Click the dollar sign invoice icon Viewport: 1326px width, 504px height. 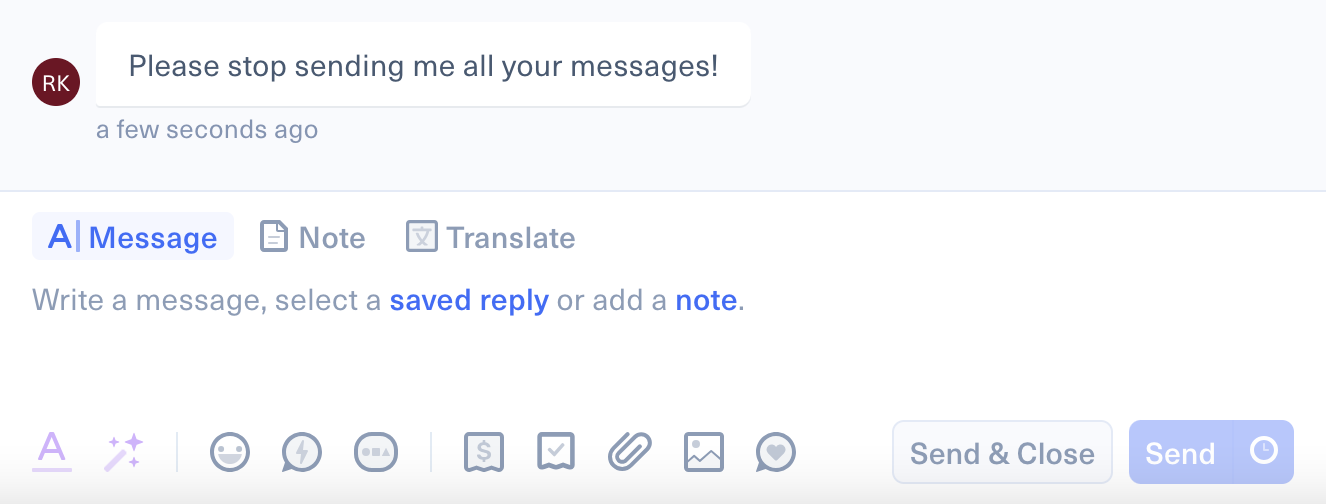coord(484,452)
